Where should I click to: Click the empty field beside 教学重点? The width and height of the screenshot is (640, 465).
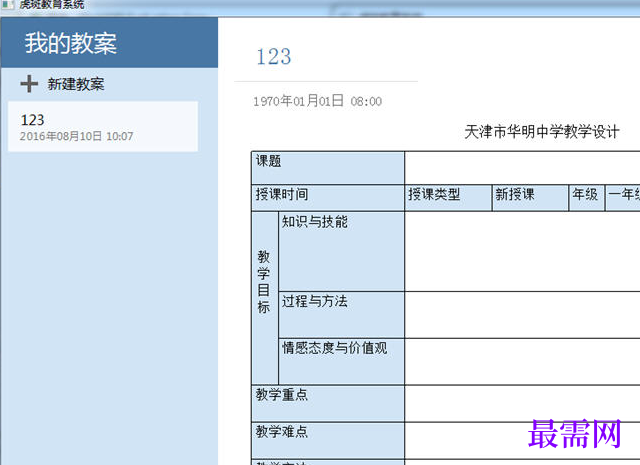pos(522,403)
